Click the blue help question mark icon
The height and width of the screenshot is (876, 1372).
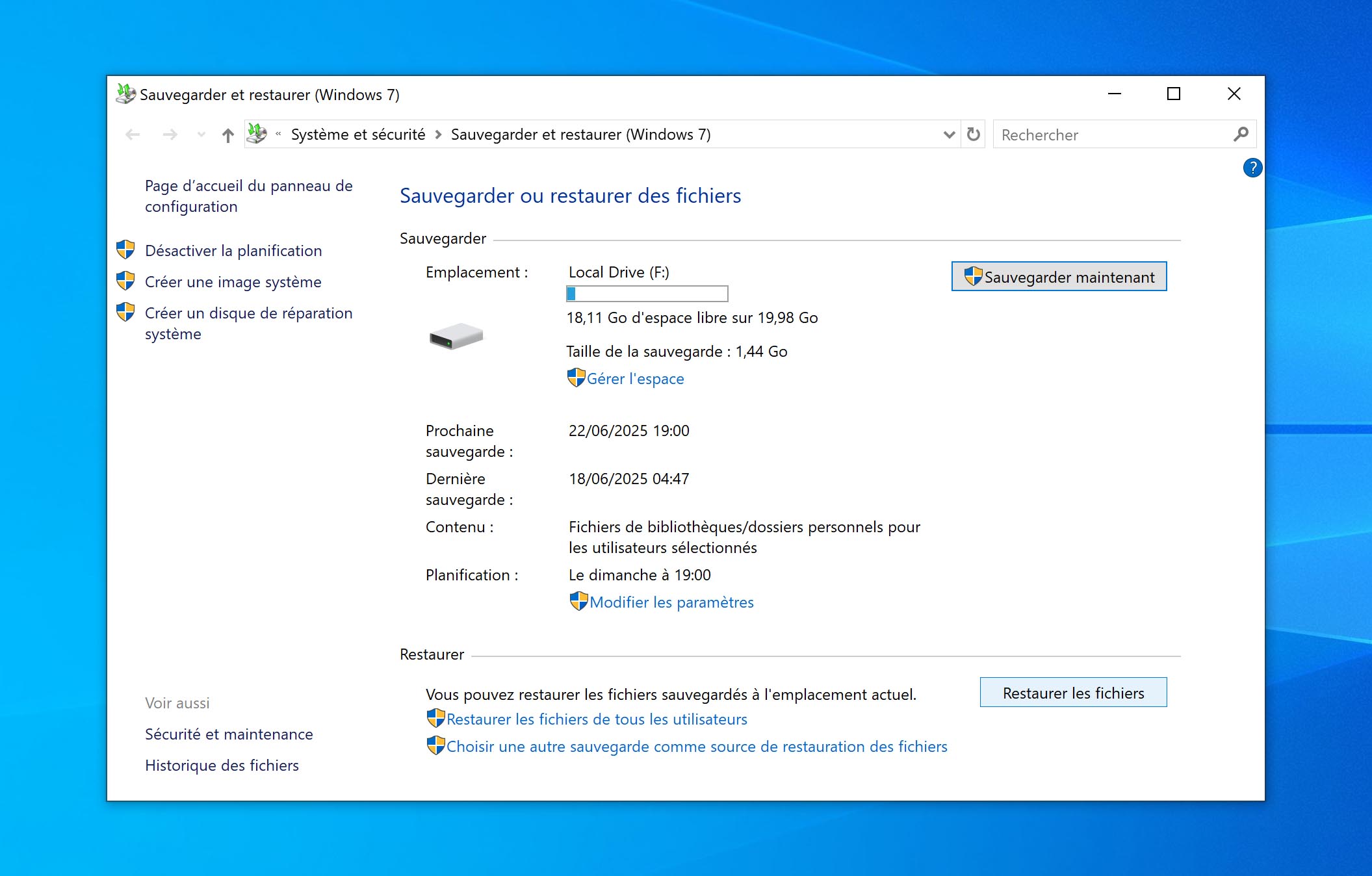[1252, 168]
